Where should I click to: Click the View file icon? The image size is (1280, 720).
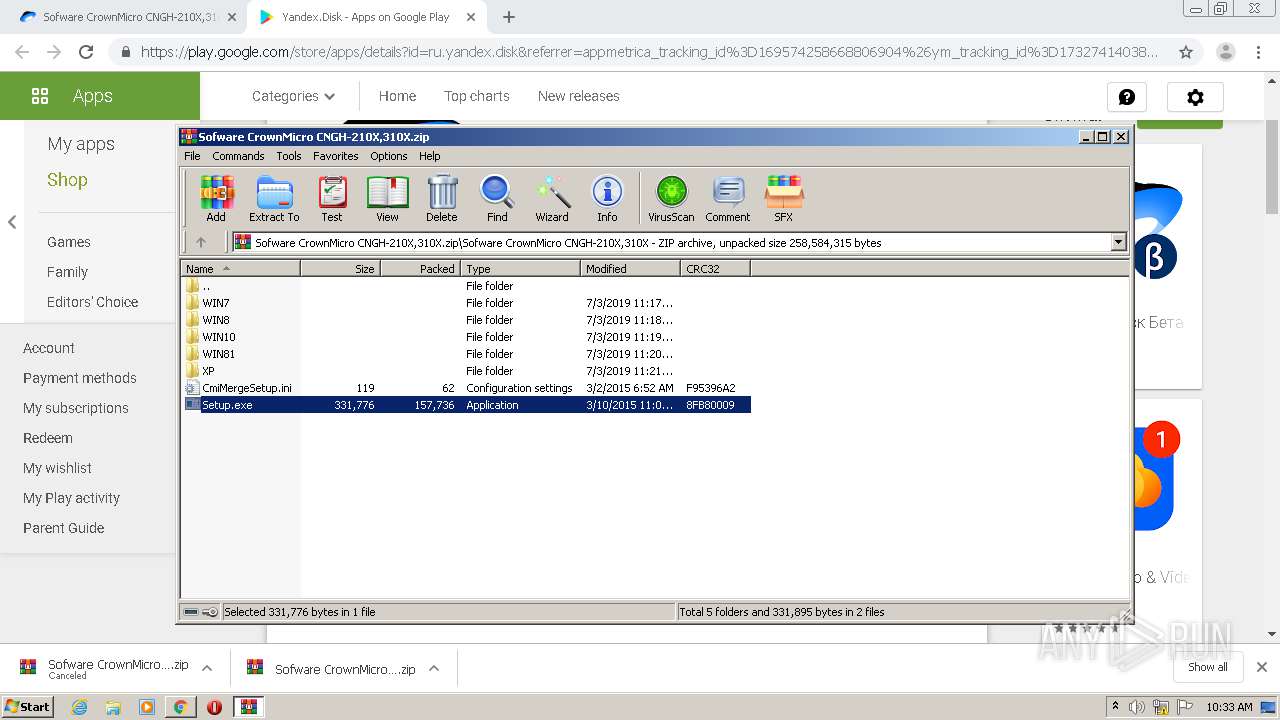click(x=387, y=198)
